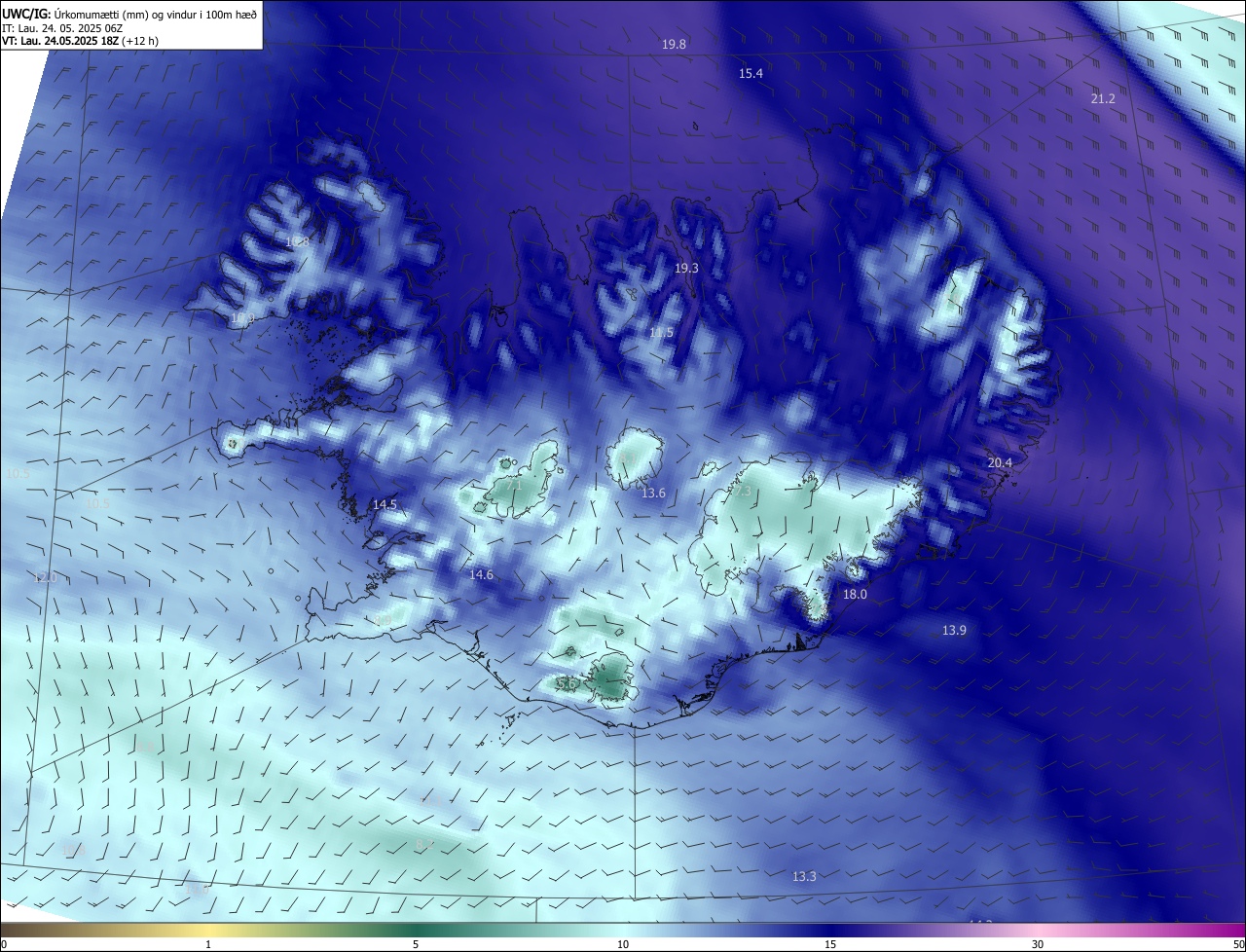Click the 18.0 value label
The image size is (1246, 952).
(855, 595)
